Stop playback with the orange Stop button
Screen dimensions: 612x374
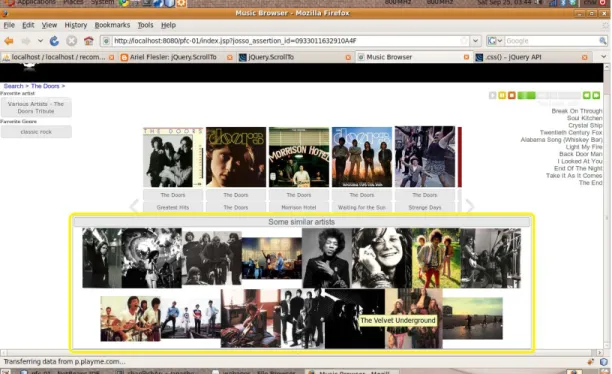511,95
